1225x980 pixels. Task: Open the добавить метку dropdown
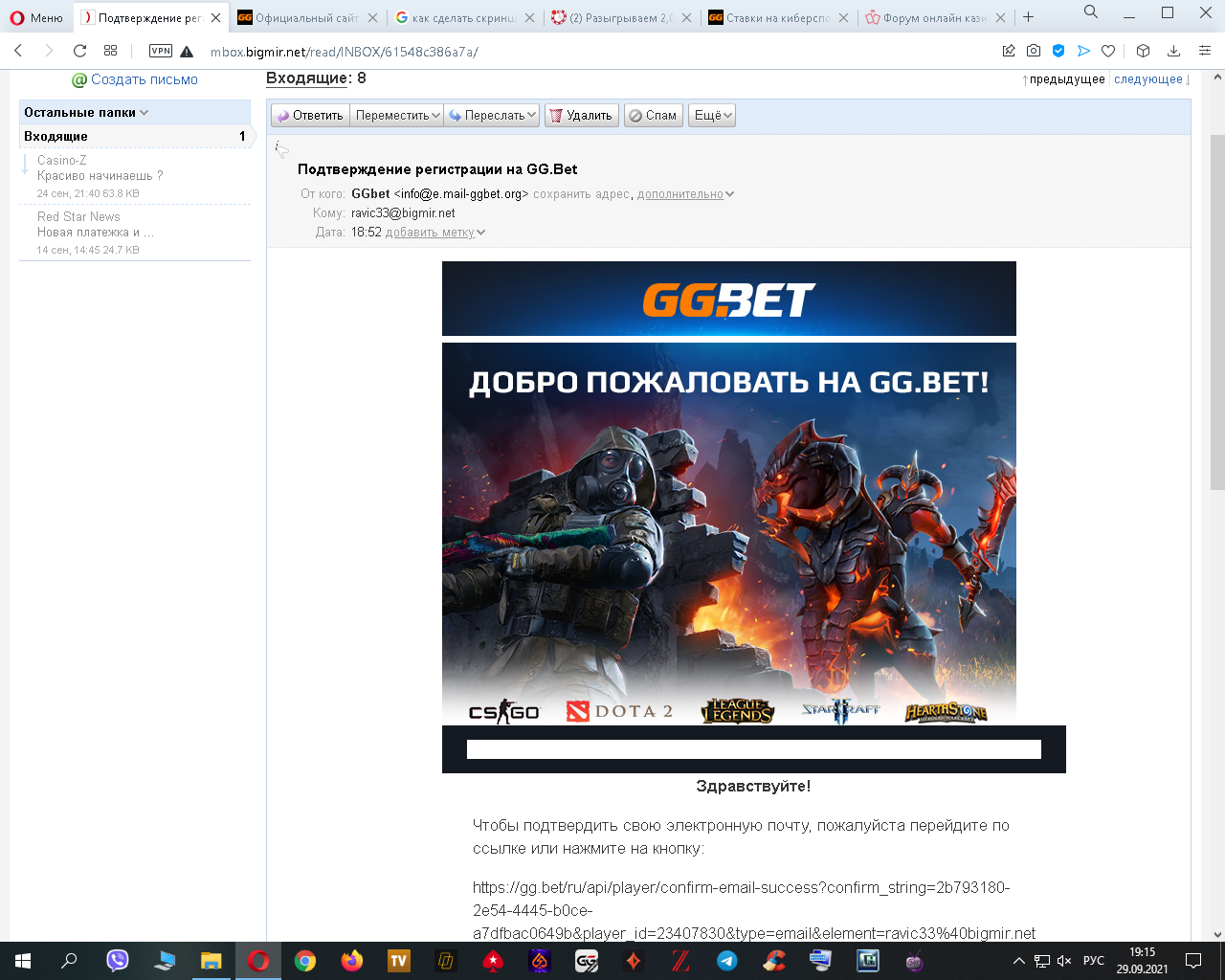coord(435,233)
